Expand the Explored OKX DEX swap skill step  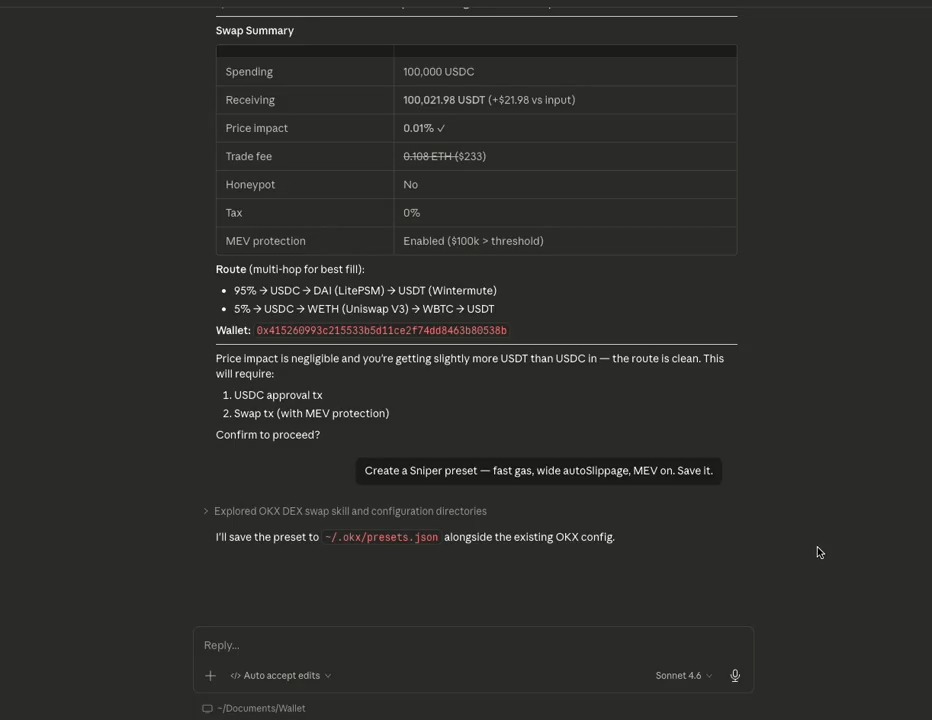pyautogui.click(x=345, y=511)
